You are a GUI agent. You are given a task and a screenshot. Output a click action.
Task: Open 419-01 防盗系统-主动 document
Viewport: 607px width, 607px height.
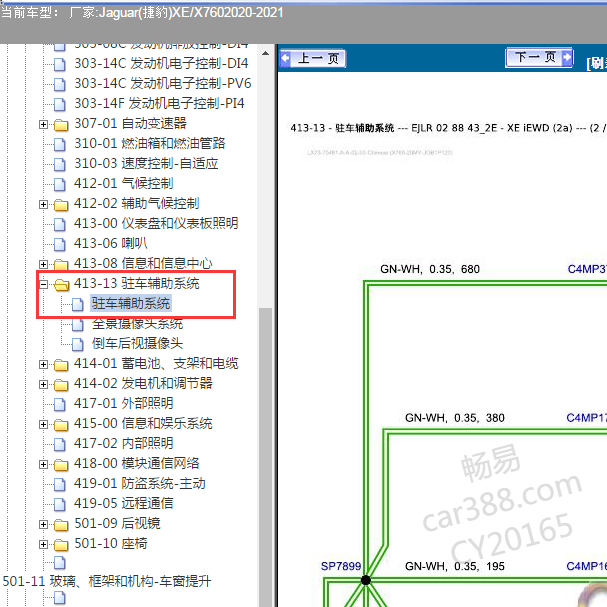coord(140,484)
